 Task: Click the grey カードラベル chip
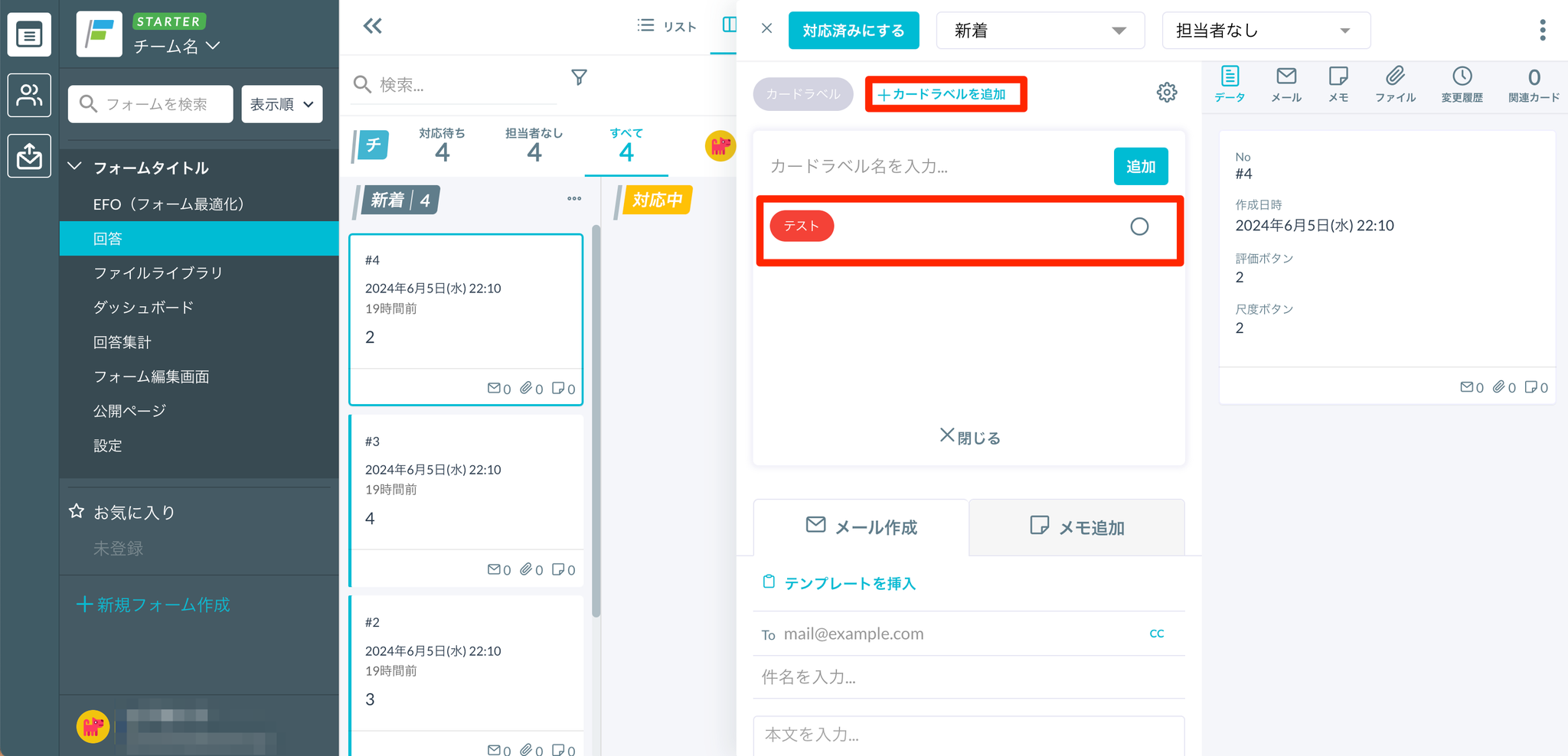[803, 94]
